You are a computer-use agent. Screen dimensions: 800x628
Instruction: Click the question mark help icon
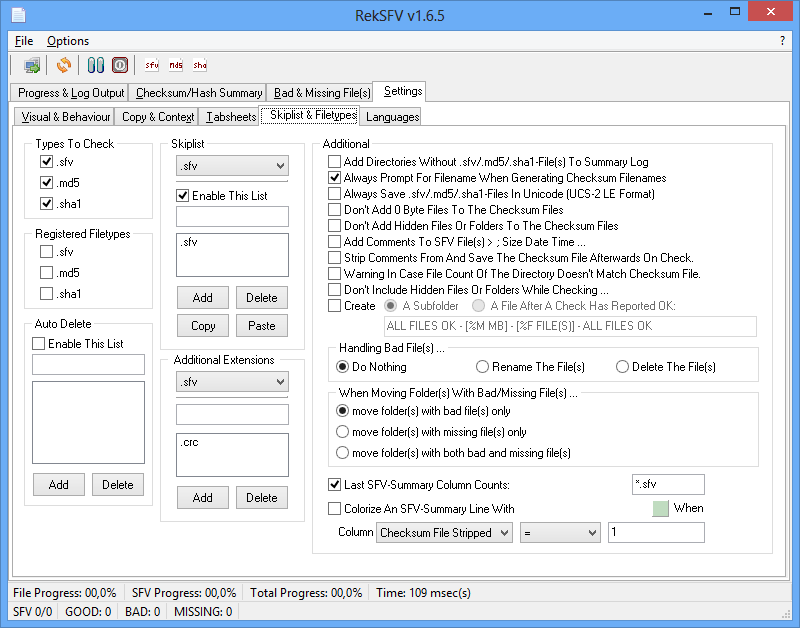pyautogui.click(x=782, y=41)
